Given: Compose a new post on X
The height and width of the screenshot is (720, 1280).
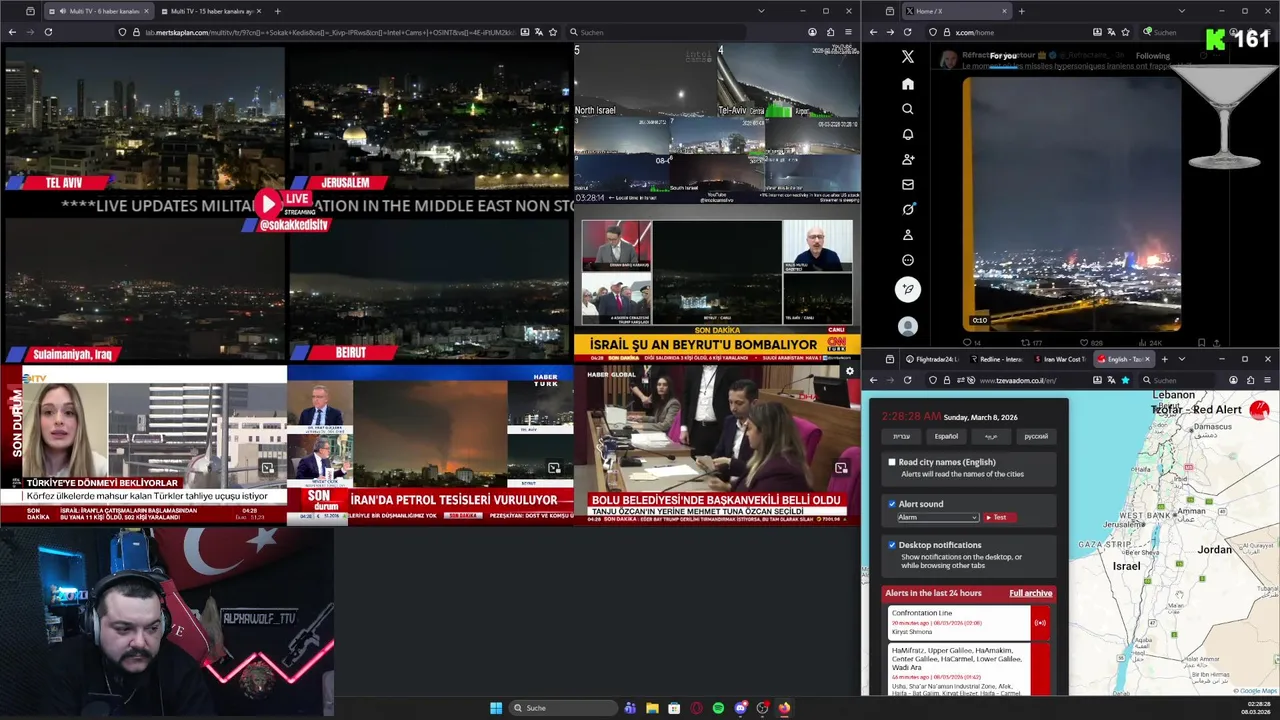Looking at the screenshot, I should (x=907, y=290).
